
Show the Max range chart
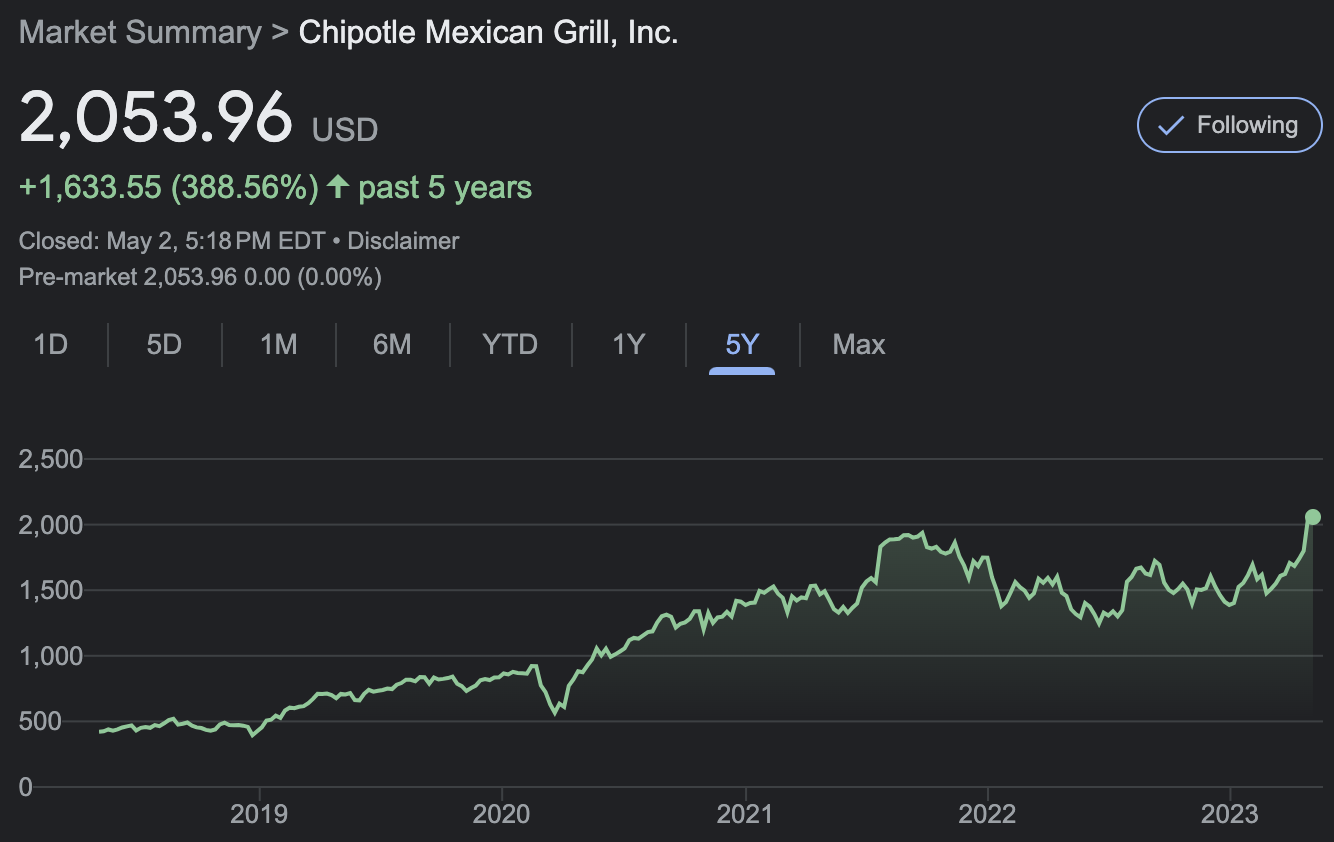click(x=859, y=345)
